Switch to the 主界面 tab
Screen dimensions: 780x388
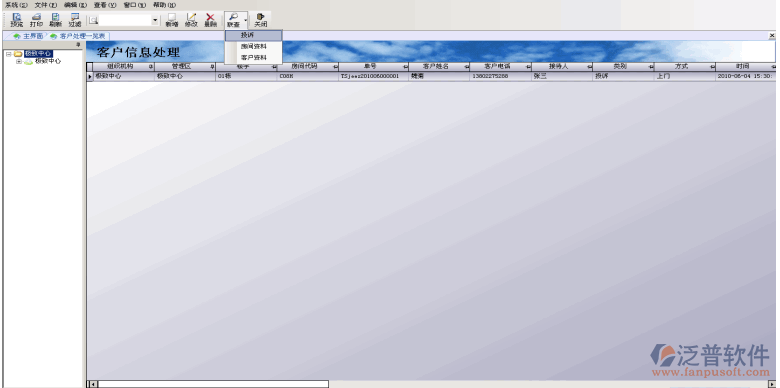(28, 36)
